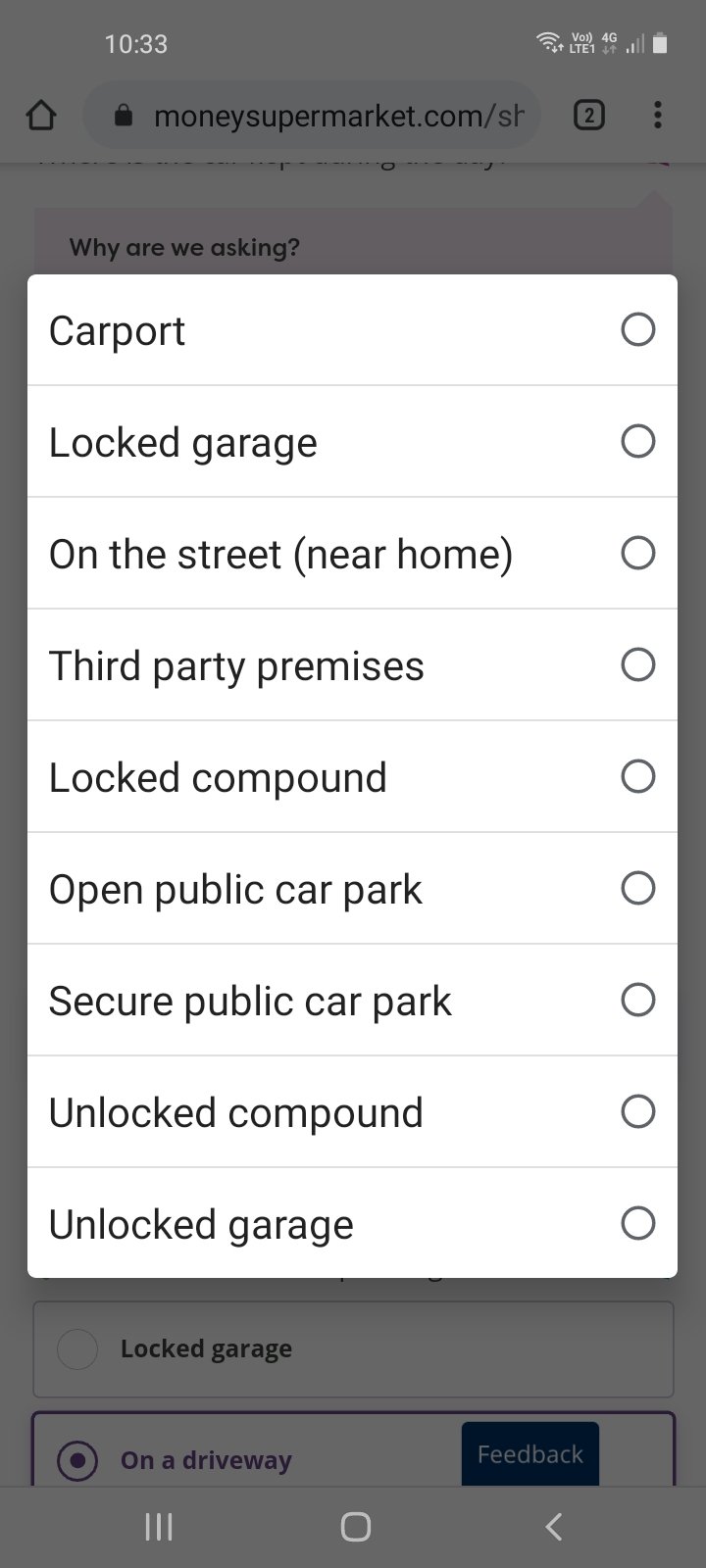Choose the Unlocked garage radio button
This screenshot has height=1568, width=706.
click(637, 1224)
